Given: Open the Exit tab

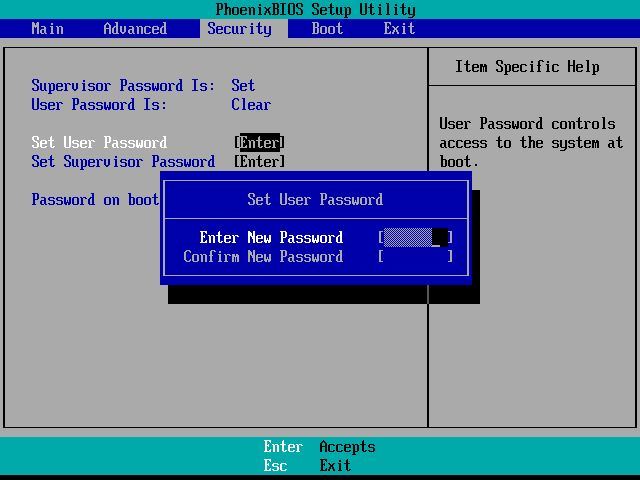Looking at the screenshot, I should coord(399,29).
